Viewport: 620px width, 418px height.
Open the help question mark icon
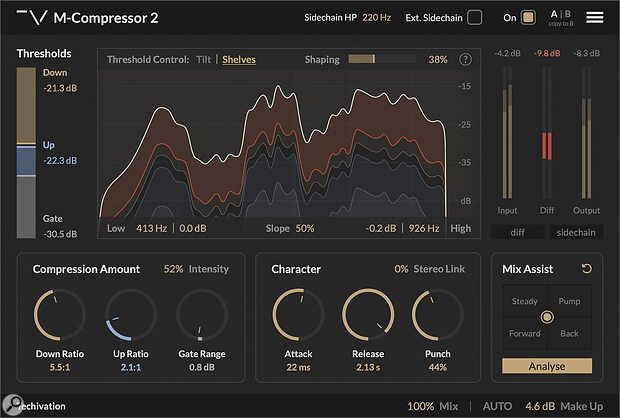pyautogui.click(x=465, y=59)
